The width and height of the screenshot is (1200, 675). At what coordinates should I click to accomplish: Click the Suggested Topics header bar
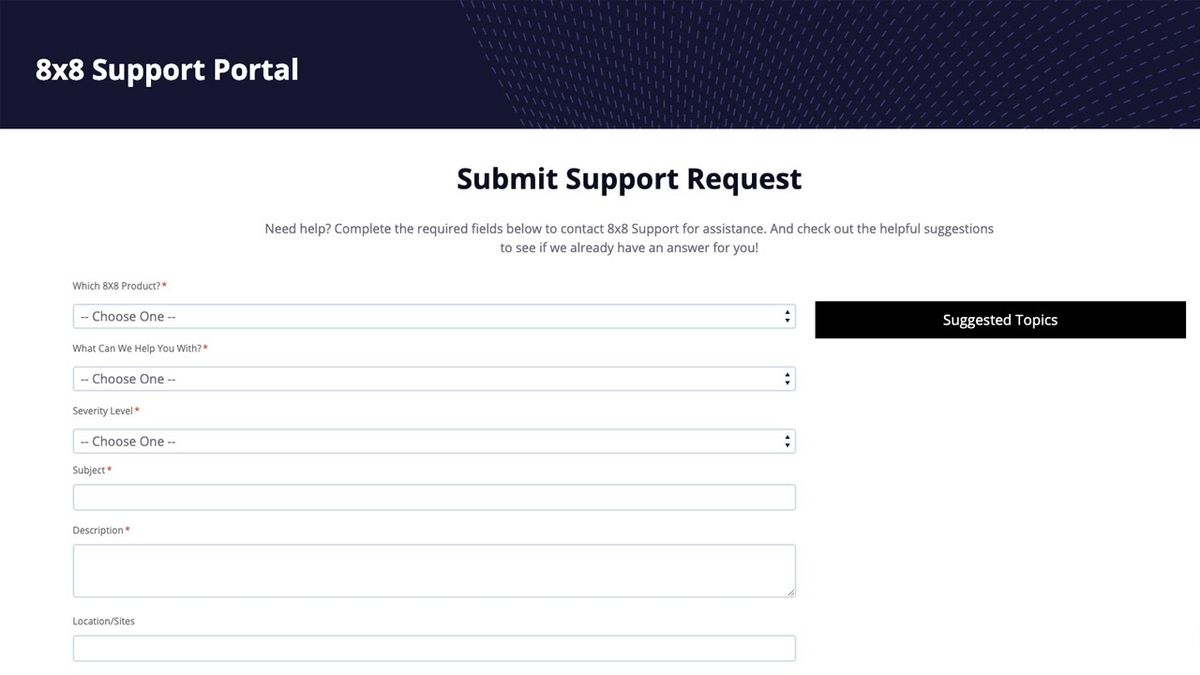1000,320
